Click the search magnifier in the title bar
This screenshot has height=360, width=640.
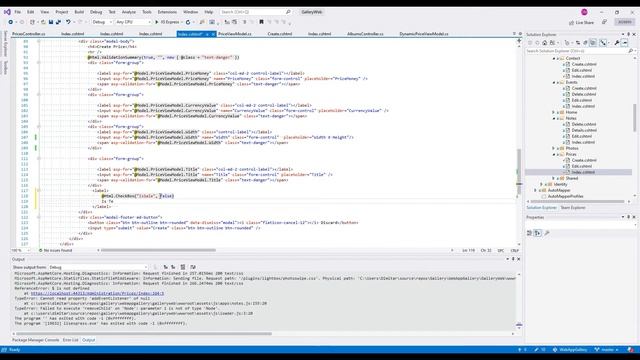[288, 12]
